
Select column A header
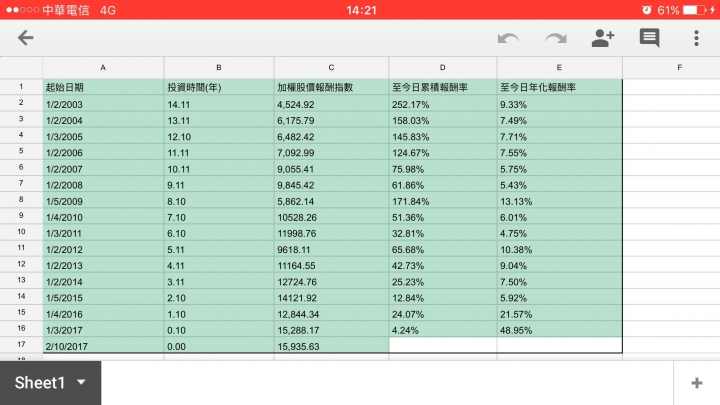[x=103, y=68]
